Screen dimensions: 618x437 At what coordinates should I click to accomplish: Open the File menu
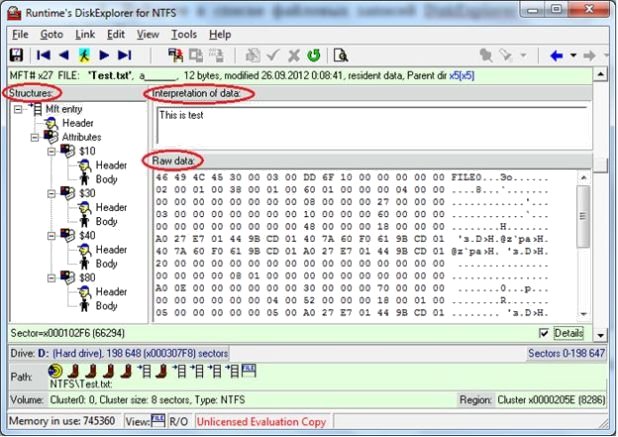coord(20,35)
